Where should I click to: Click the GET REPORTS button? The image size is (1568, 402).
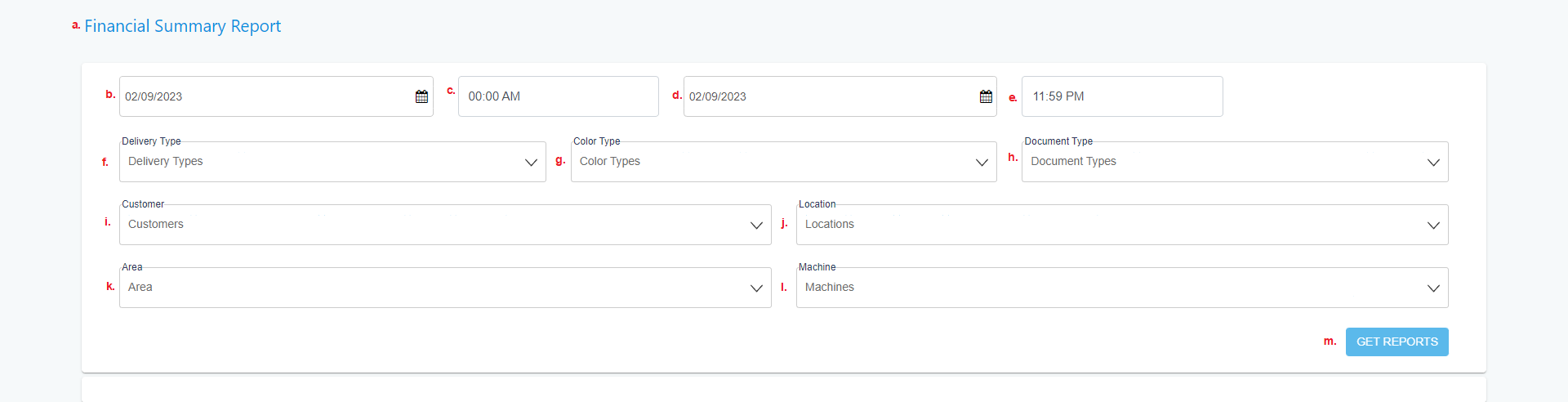click(x=1397, y=342)
